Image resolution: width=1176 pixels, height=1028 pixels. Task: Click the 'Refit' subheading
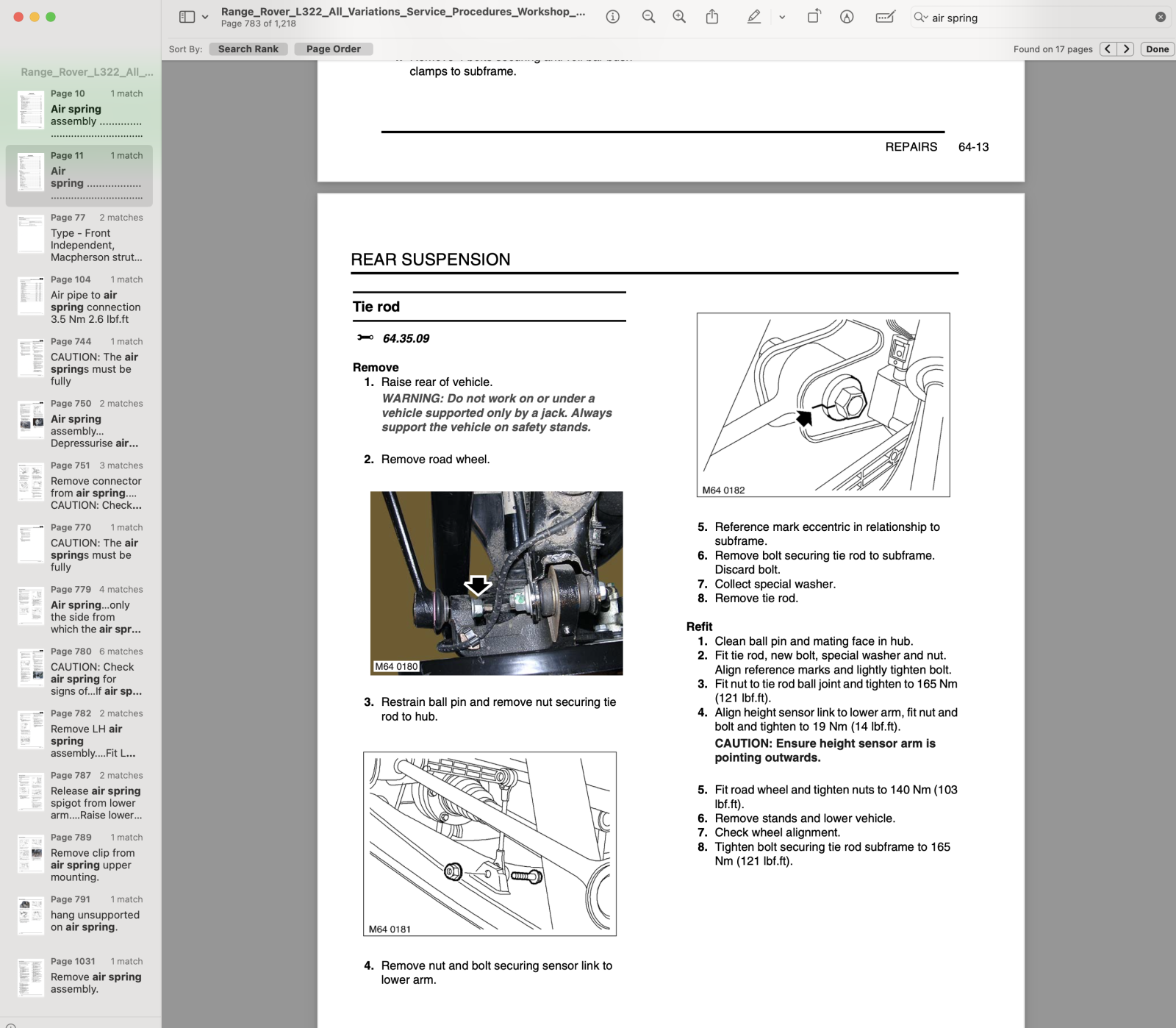tap(699, 627)
